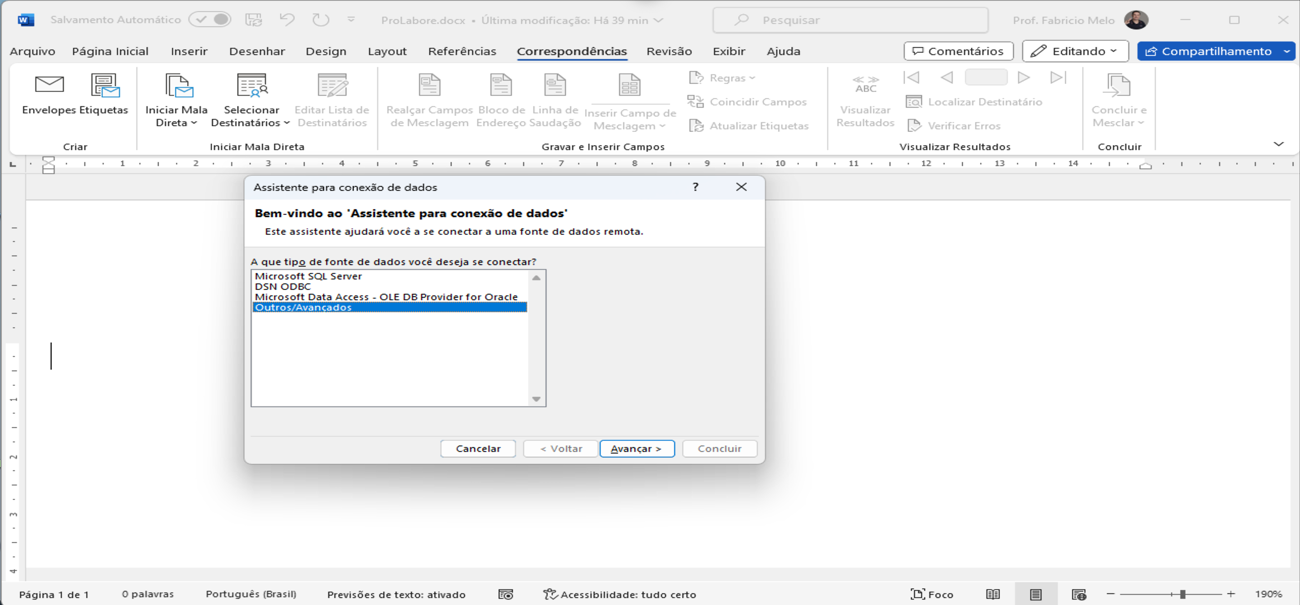Go to next record arrow
The width and height of the screenshot is (1300, 605).
(x=1024, y=77)
